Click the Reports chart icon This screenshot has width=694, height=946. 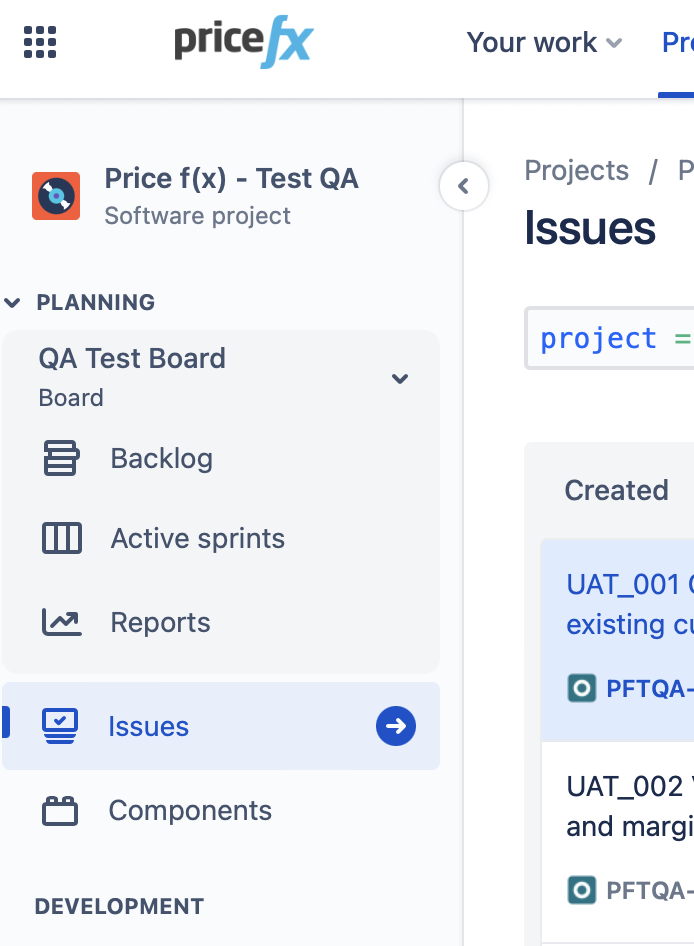coord(61,623)
